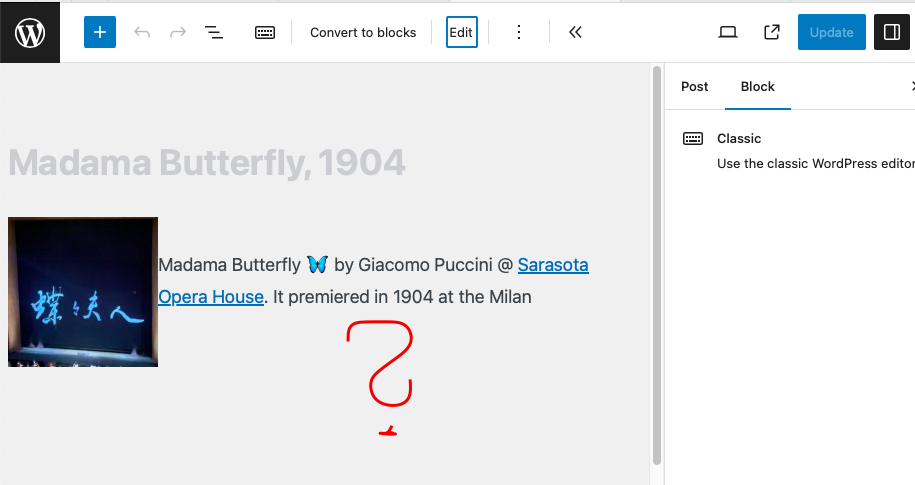Select the Block tab
The width and height of the screenshot is (915, 485).
pos(758,87)
